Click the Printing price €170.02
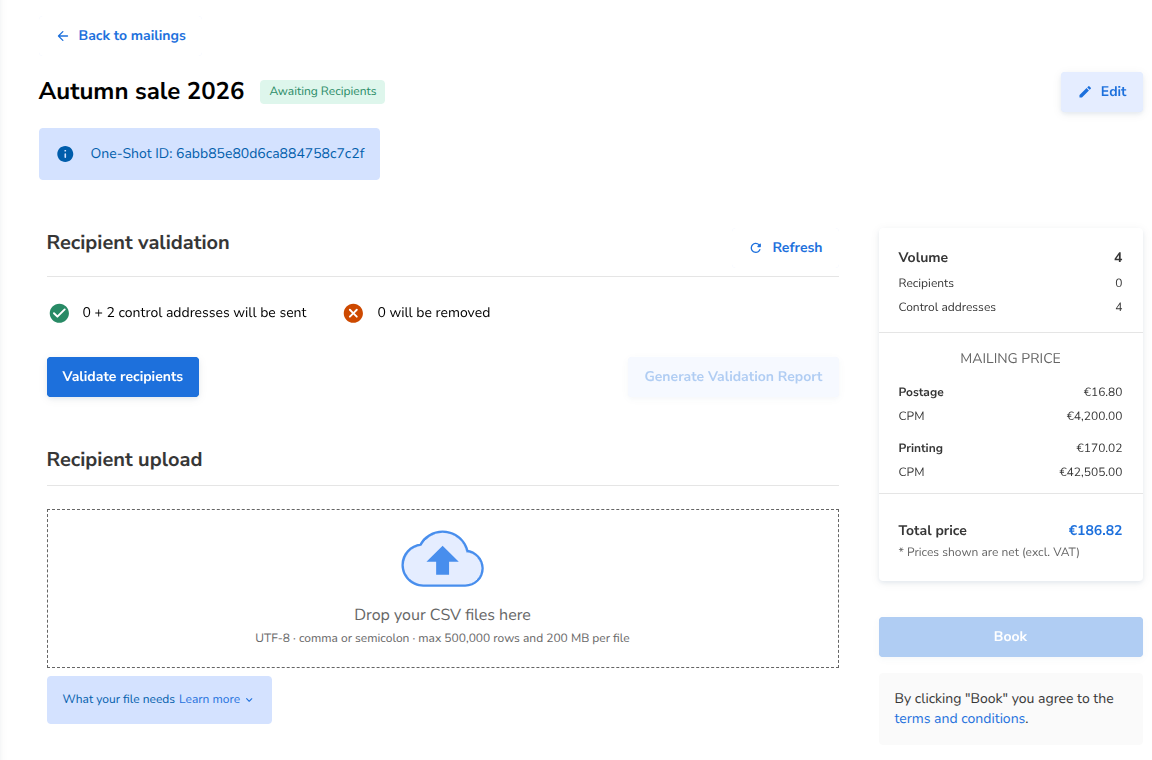 pyautogui.click(x=1099, y=448)
